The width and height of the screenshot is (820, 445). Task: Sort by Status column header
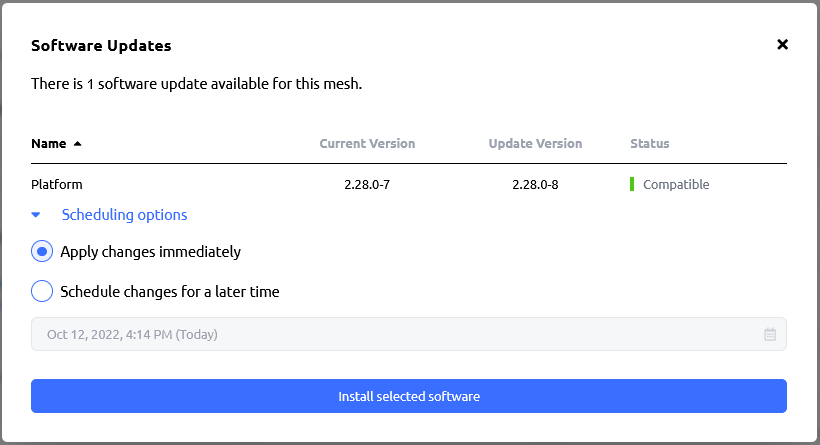pyautogui.click(x=650, y=143)
